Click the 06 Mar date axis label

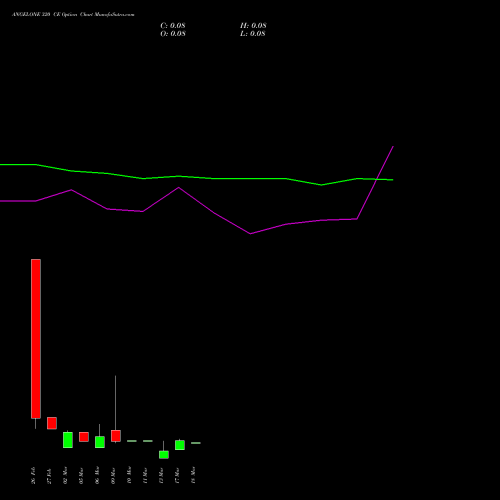coord(97,475)
